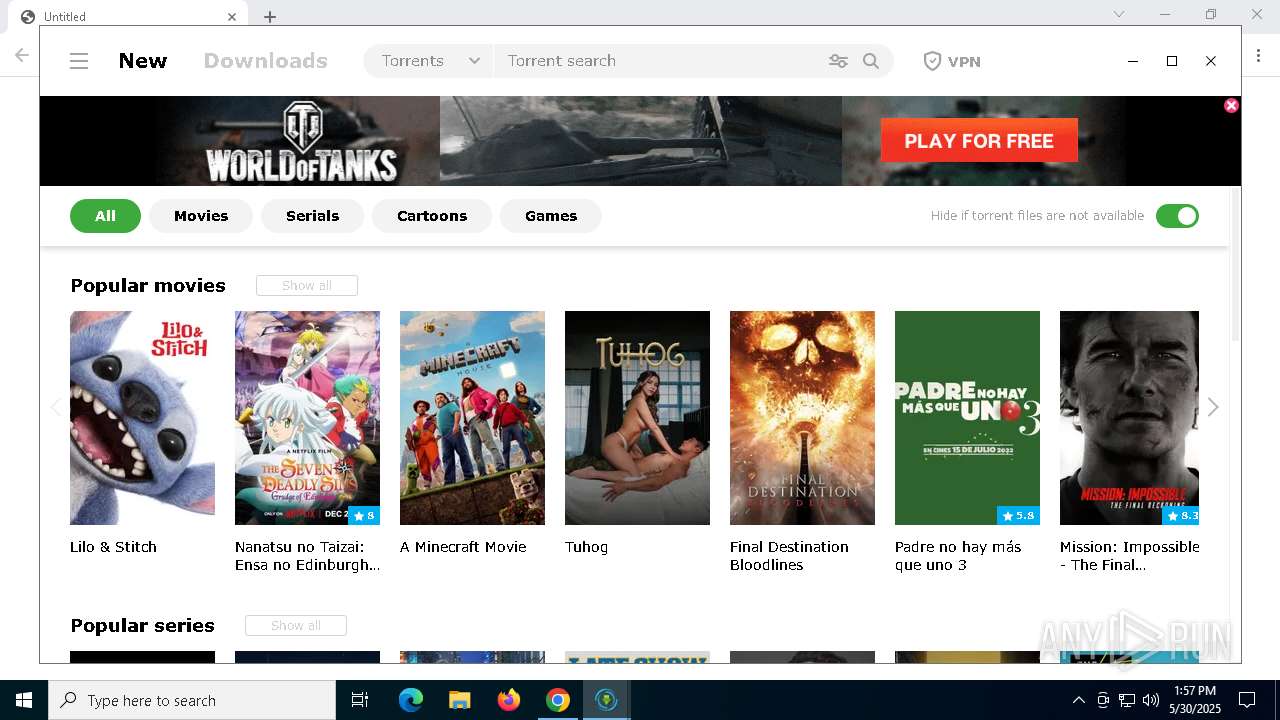
Task: Open Windows Start menu
Action: click(x=24, y=700)
